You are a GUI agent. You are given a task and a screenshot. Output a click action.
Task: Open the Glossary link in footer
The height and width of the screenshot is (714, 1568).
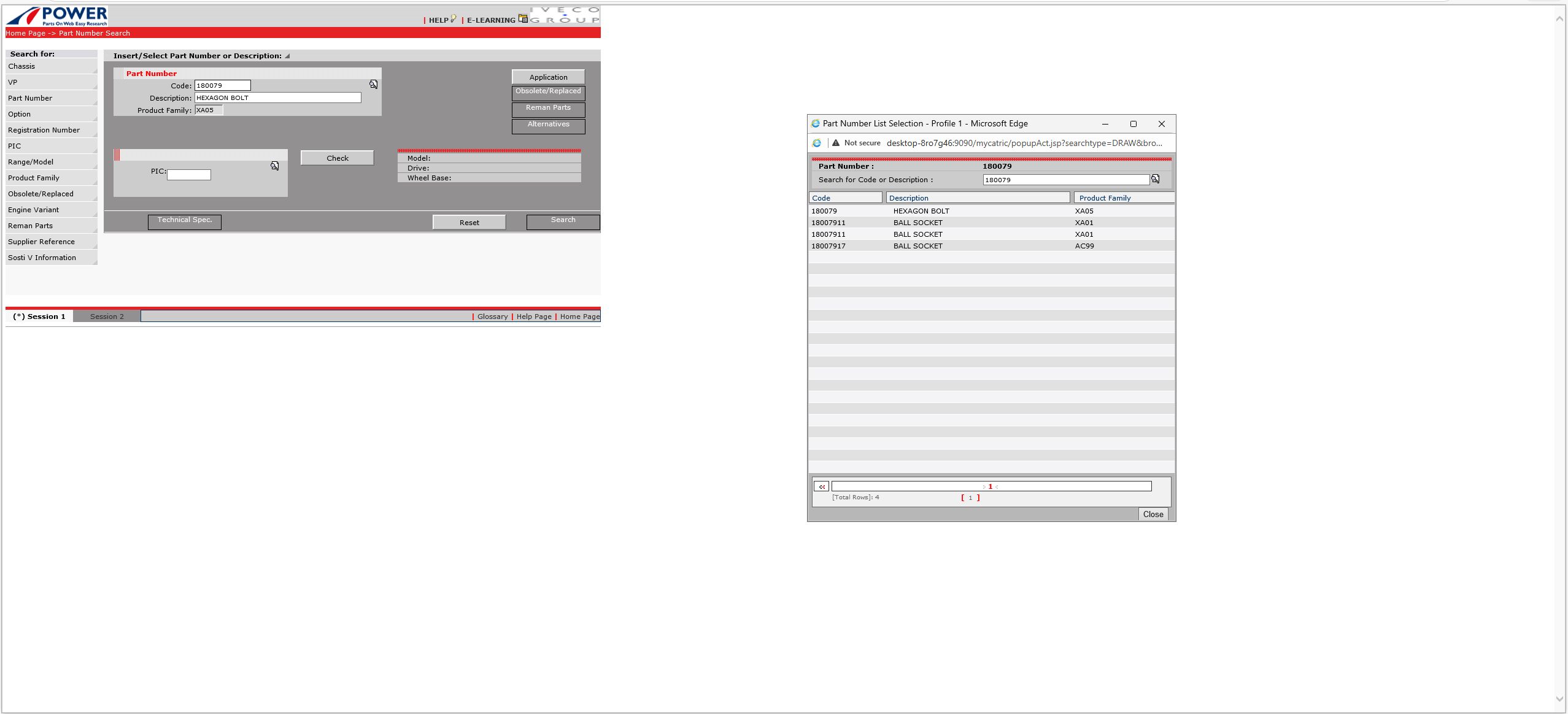coord(492,317)
